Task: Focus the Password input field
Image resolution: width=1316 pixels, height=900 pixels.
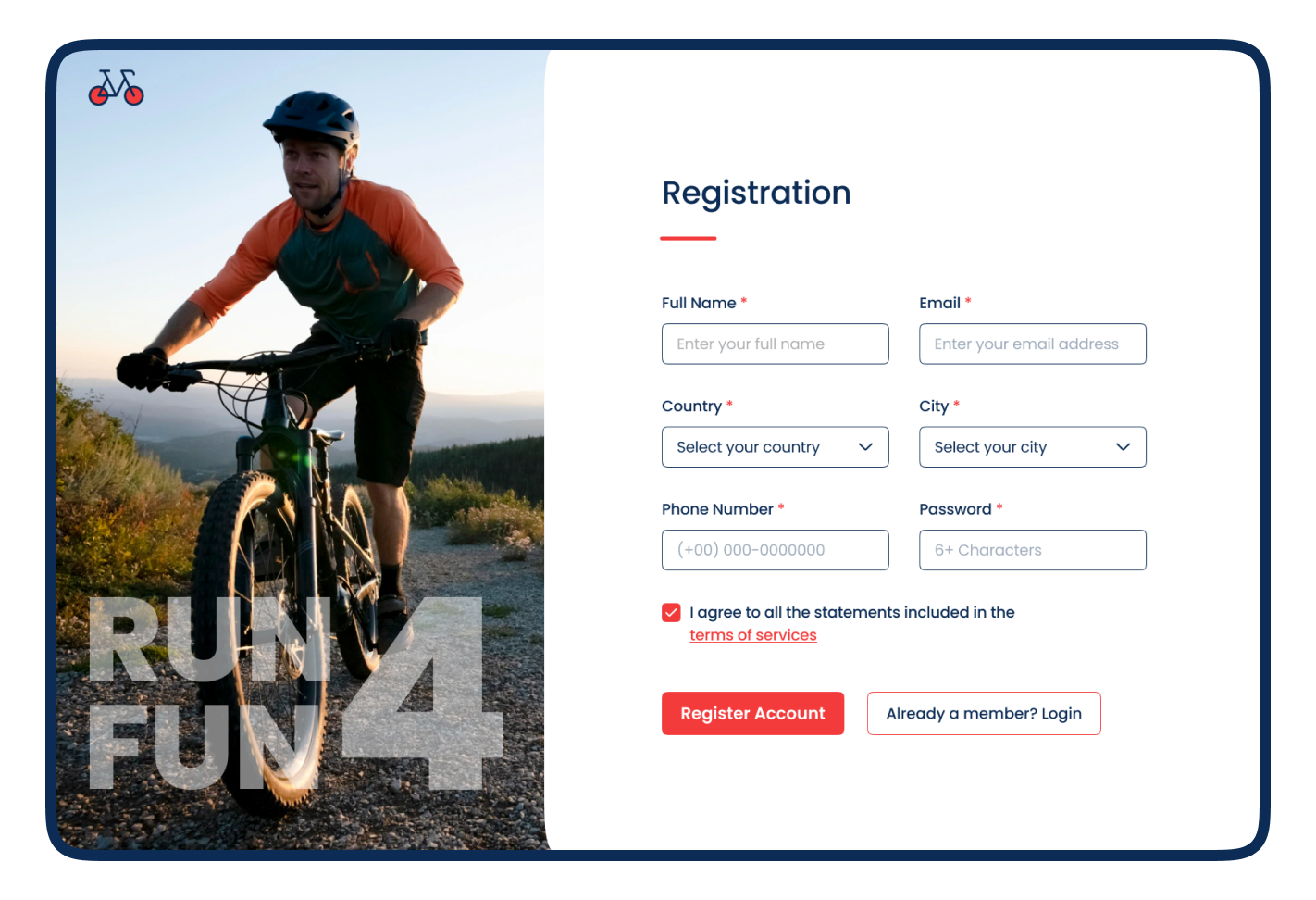Action: click(x=1032, y=550)
